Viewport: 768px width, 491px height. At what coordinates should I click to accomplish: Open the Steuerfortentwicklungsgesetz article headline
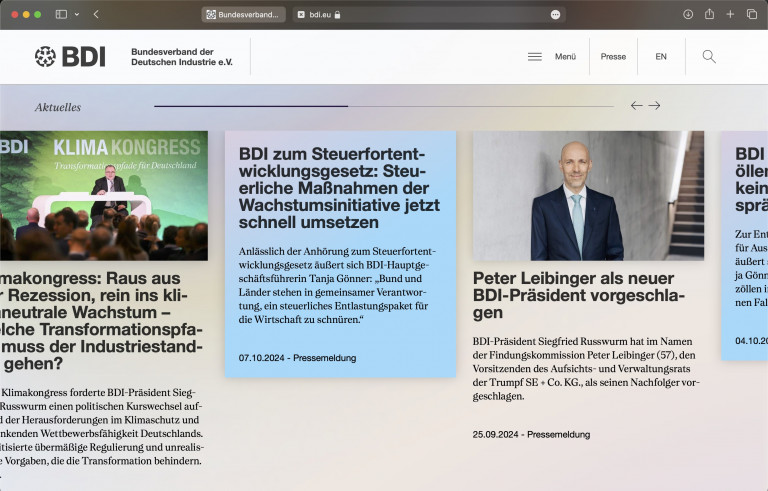coord(333,188)
